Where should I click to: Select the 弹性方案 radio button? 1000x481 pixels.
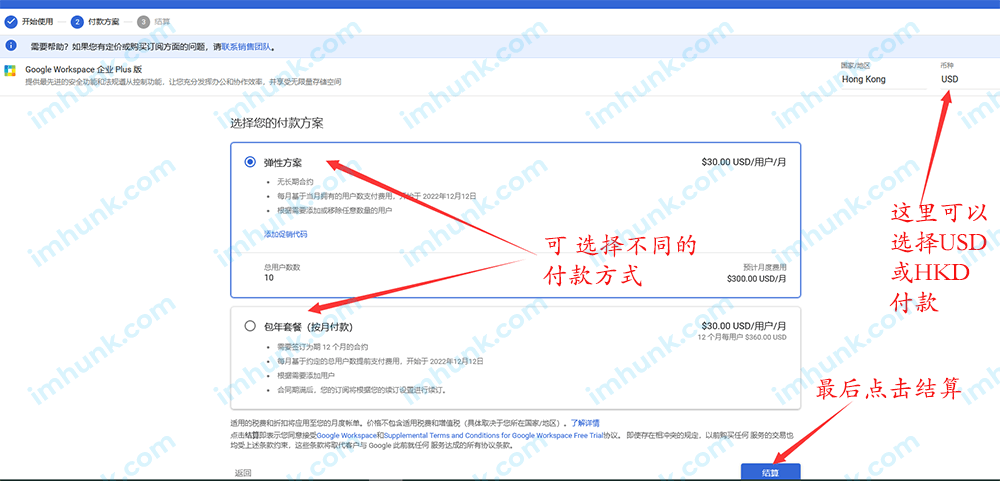[x=250, y=162]
